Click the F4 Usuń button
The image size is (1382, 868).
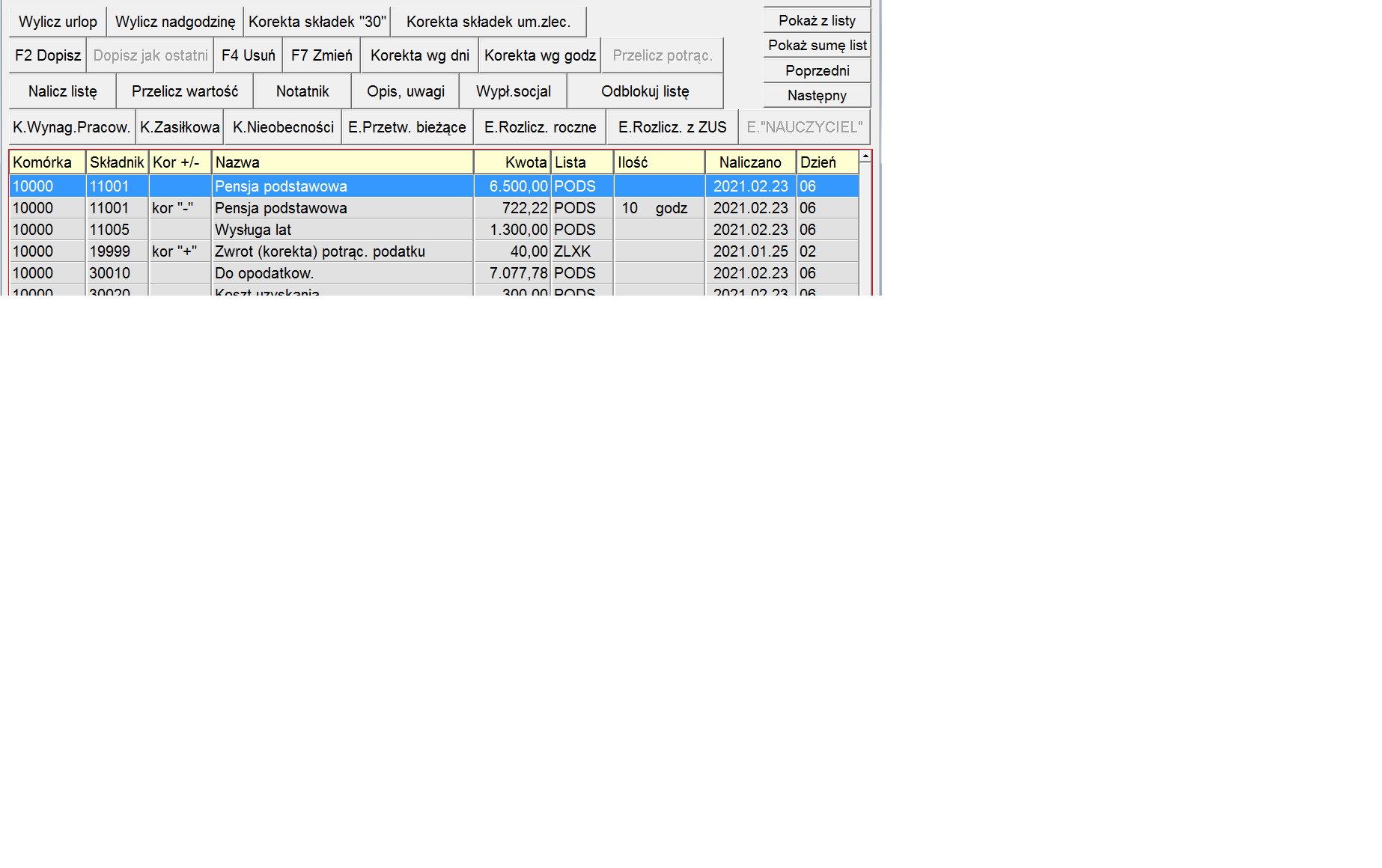pyautogui.click(x=249, y=55)
